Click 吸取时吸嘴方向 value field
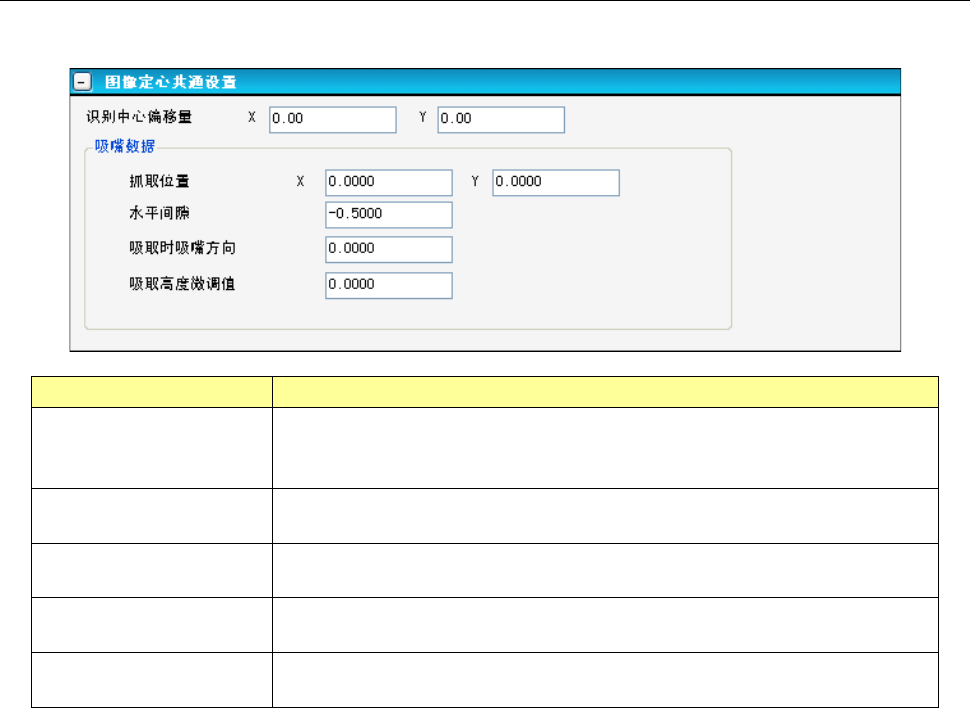The image size is (970, 708). pos(388,249)
